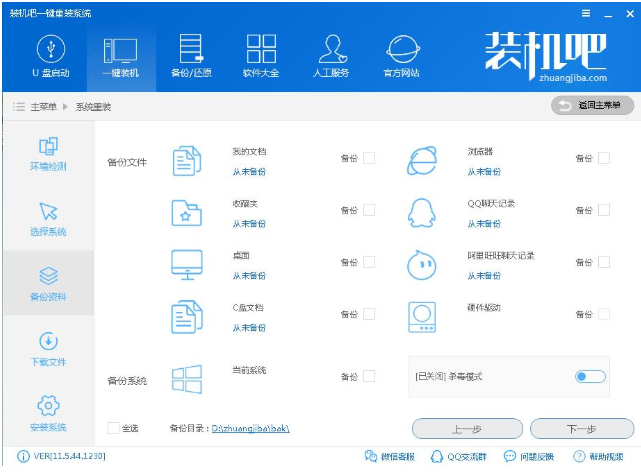
Task: Check backup box for 我的文档
Action: tap(369, 158)
